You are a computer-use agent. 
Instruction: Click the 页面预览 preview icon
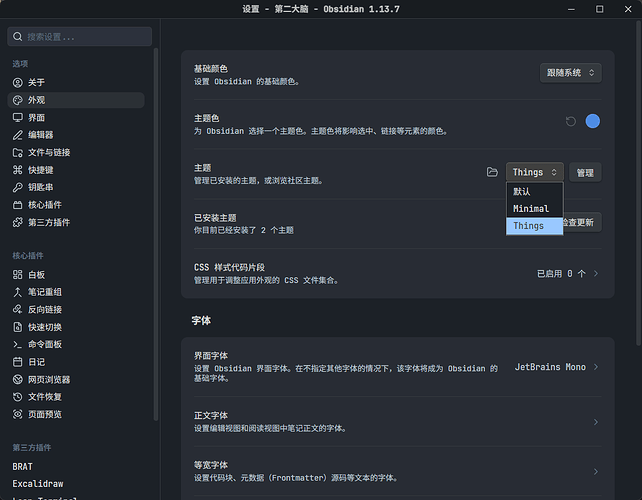click(x=18, y=414)
